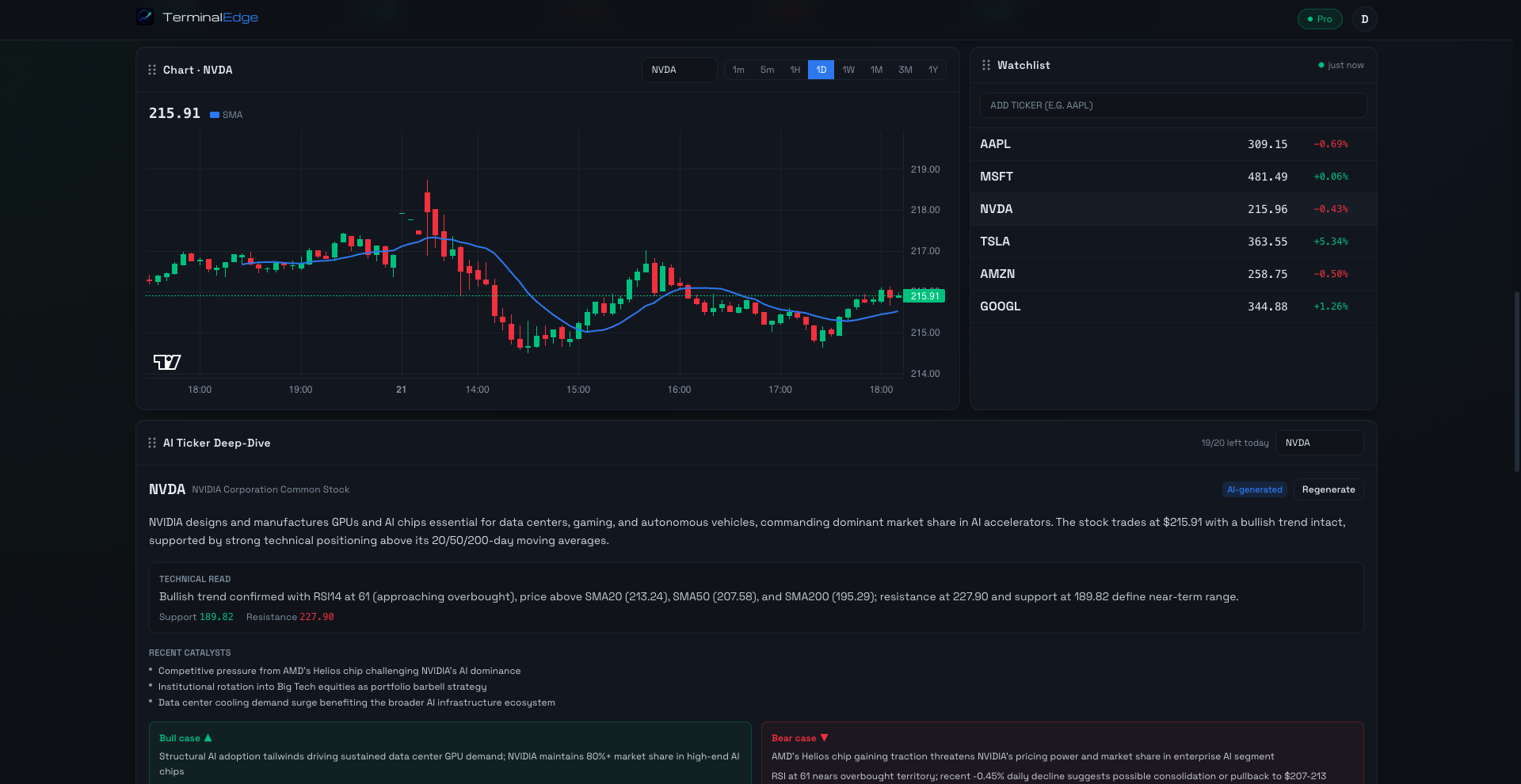Click the Pro plan badge
The width and height of the screenshot is (1521, 784).
pos(1320,19)
